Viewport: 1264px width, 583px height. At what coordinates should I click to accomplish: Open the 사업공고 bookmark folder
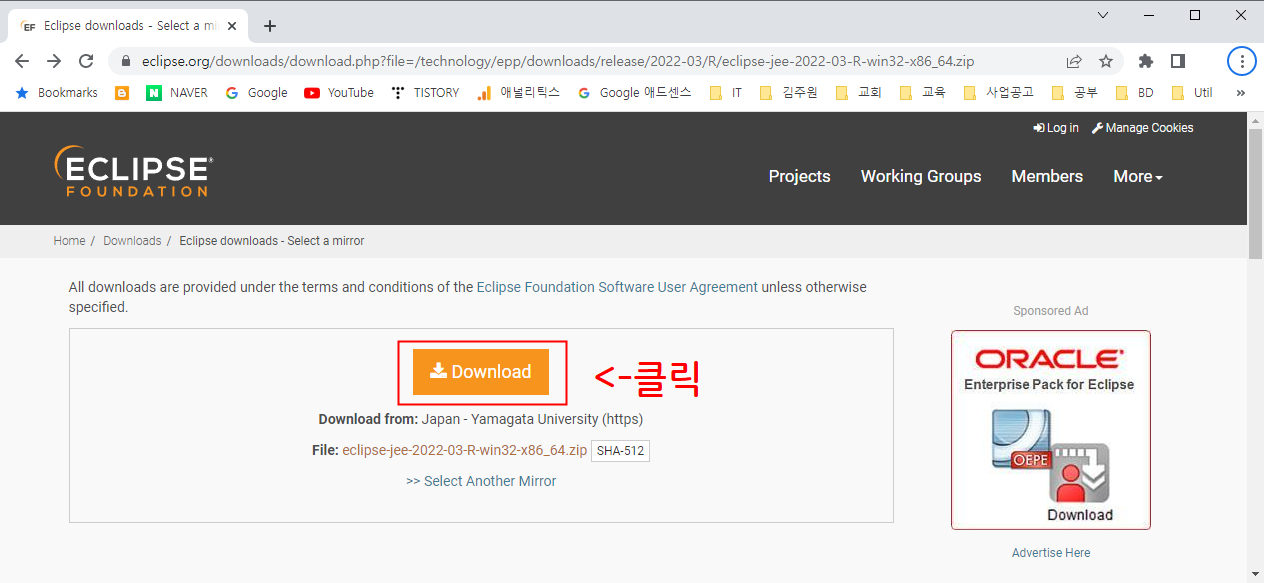998,92
